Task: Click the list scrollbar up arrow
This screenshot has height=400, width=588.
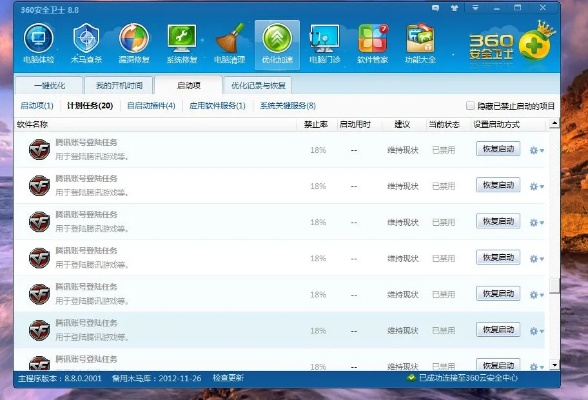Action: (x=554, y=123)
